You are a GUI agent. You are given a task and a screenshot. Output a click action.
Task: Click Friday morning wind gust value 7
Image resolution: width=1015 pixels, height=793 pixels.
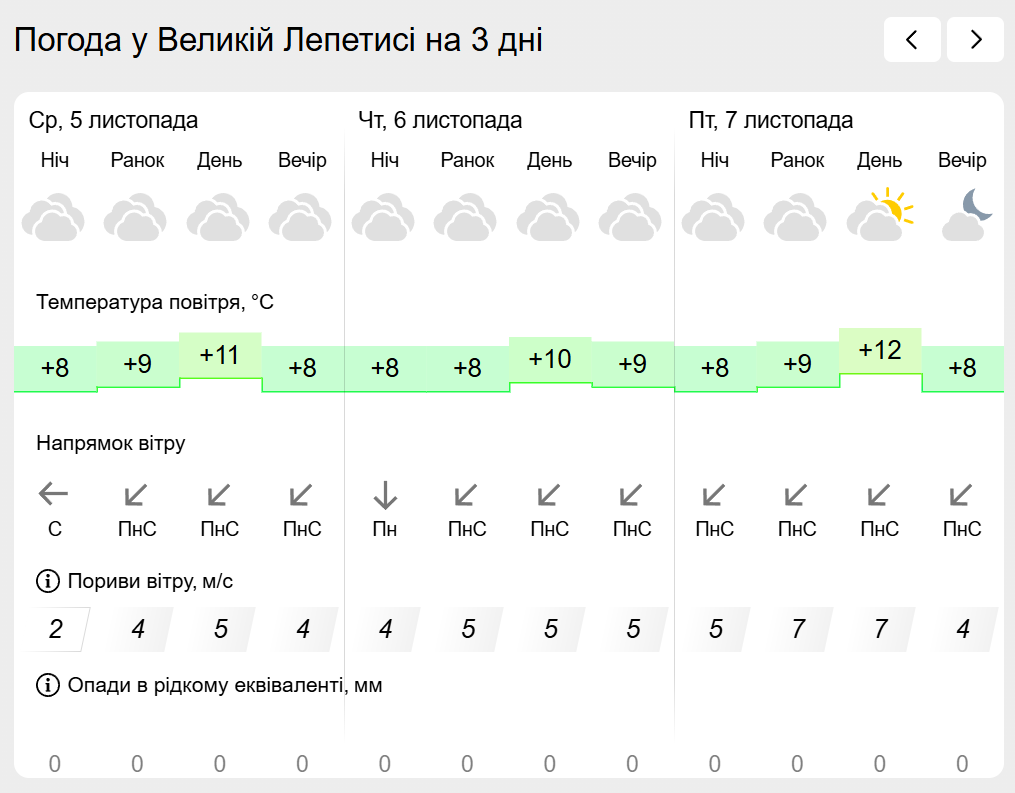[x=798, y=629]
